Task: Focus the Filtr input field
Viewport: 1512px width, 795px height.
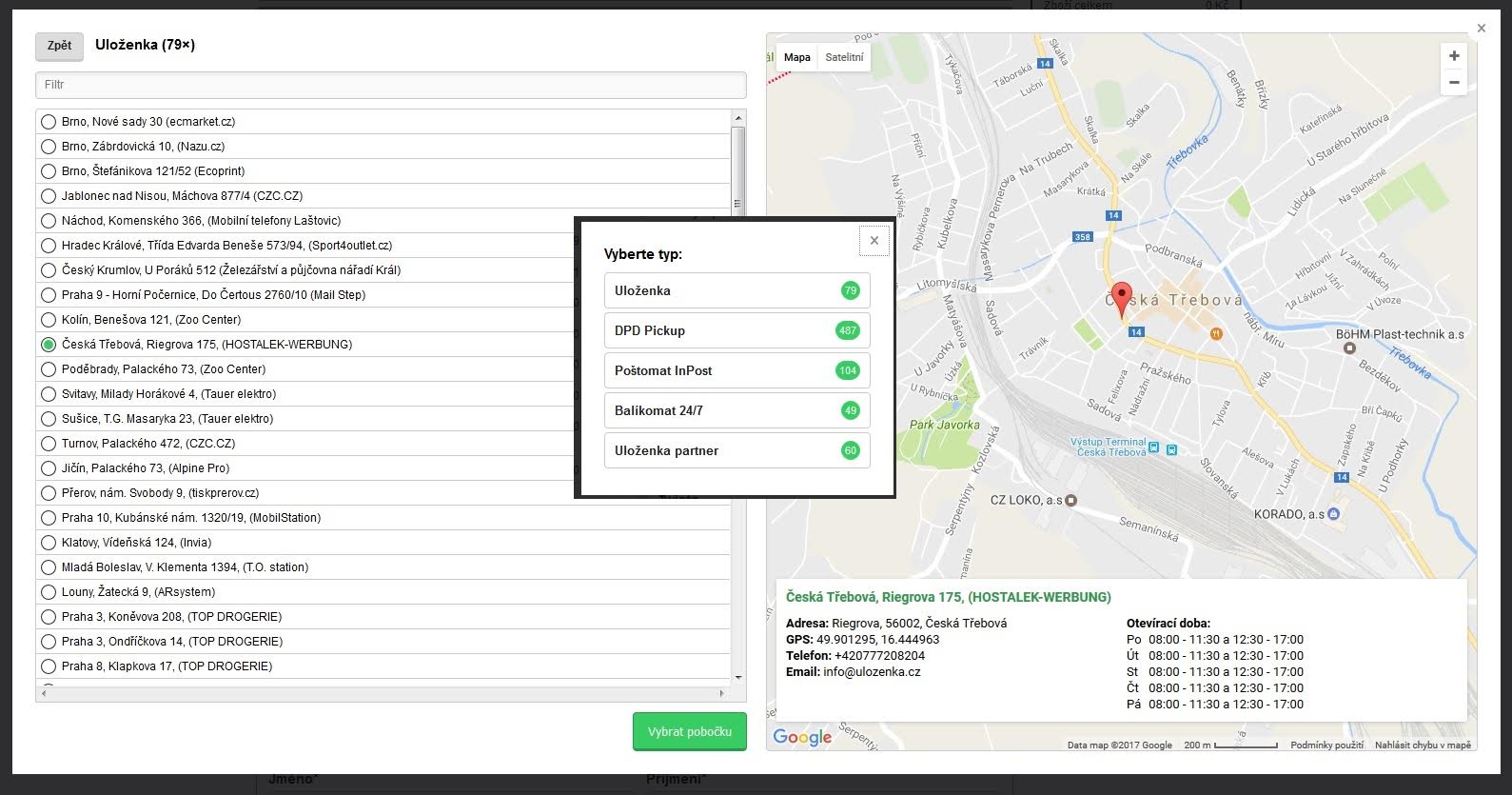Action: (391, 85)
